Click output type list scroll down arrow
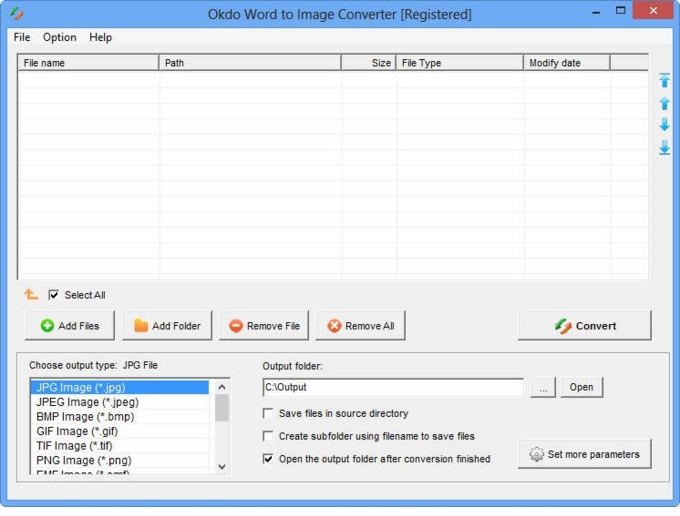The height and width of the screenshot is (516, 680). point(222,467)
